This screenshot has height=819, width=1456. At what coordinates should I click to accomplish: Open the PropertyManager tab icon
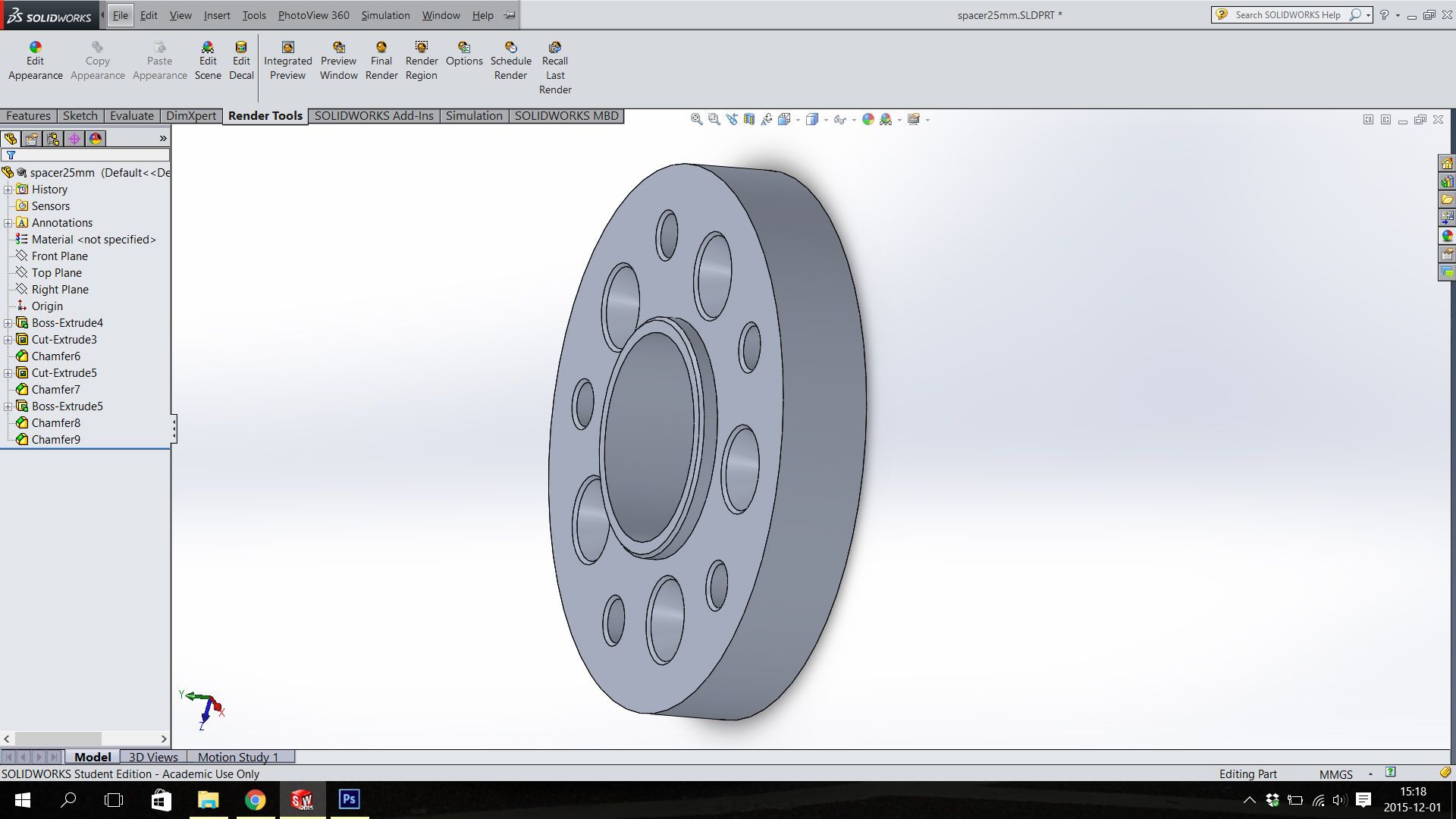point(32,139)
